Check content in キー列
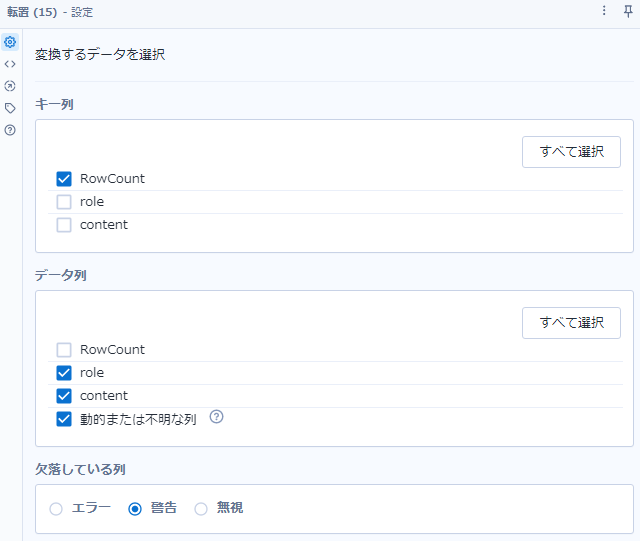Screen dimensions: 640x541 tap(64, 225)
